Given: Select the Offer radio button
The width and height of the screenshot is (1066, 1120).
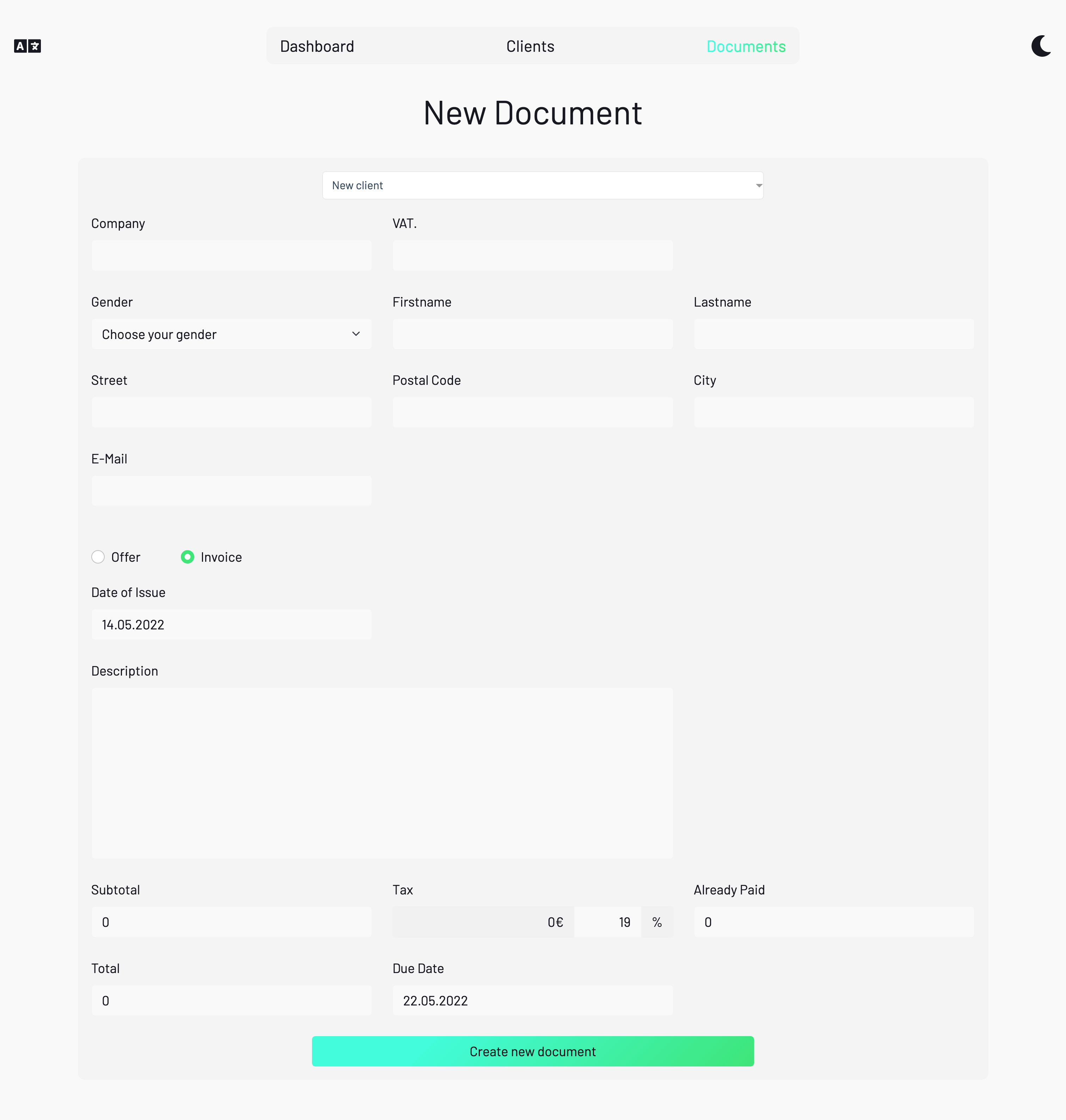Looking at the screenshot, I should [98, 556].
